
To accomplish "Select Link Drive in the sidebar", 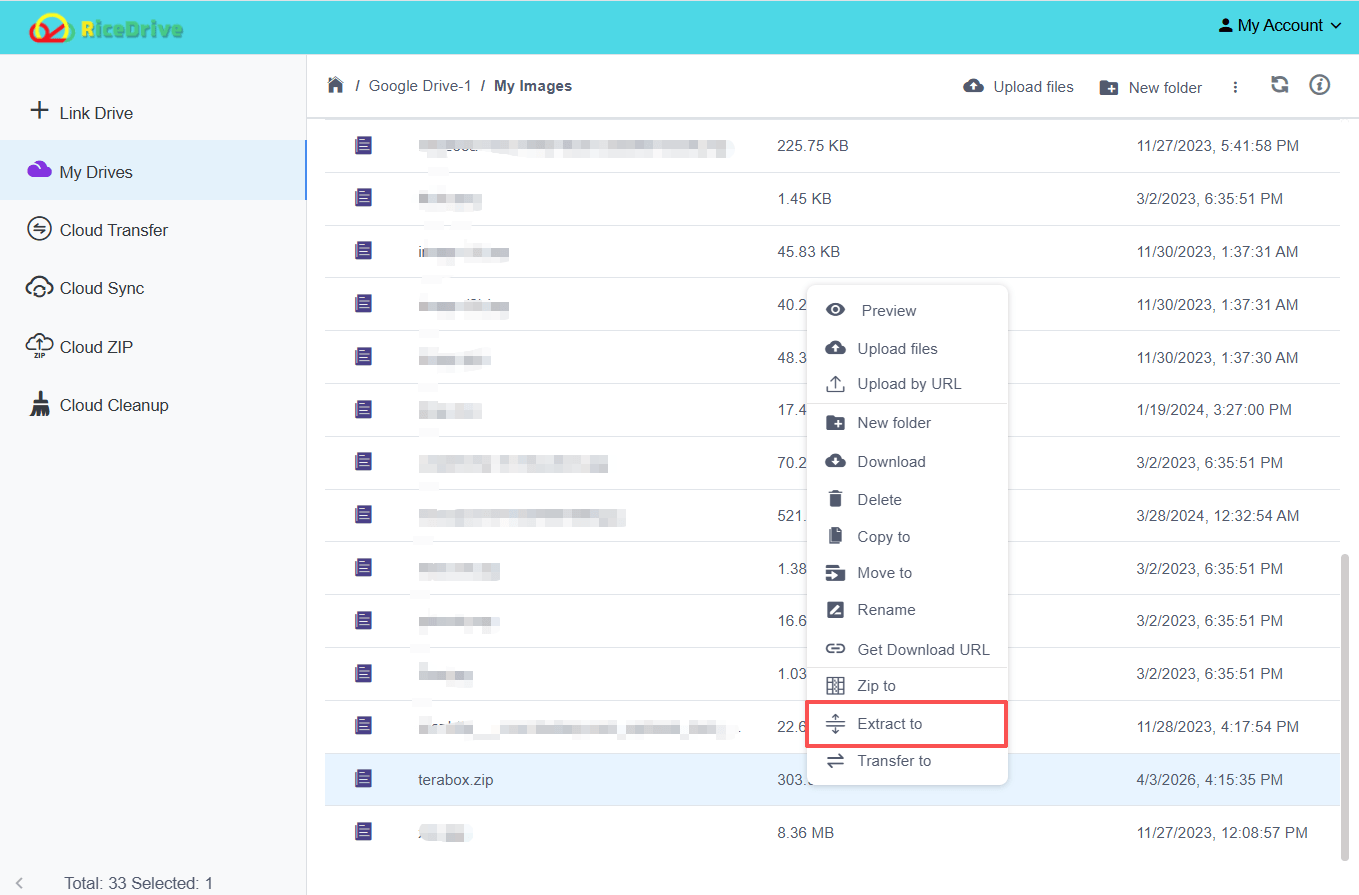I will point(95,112).
